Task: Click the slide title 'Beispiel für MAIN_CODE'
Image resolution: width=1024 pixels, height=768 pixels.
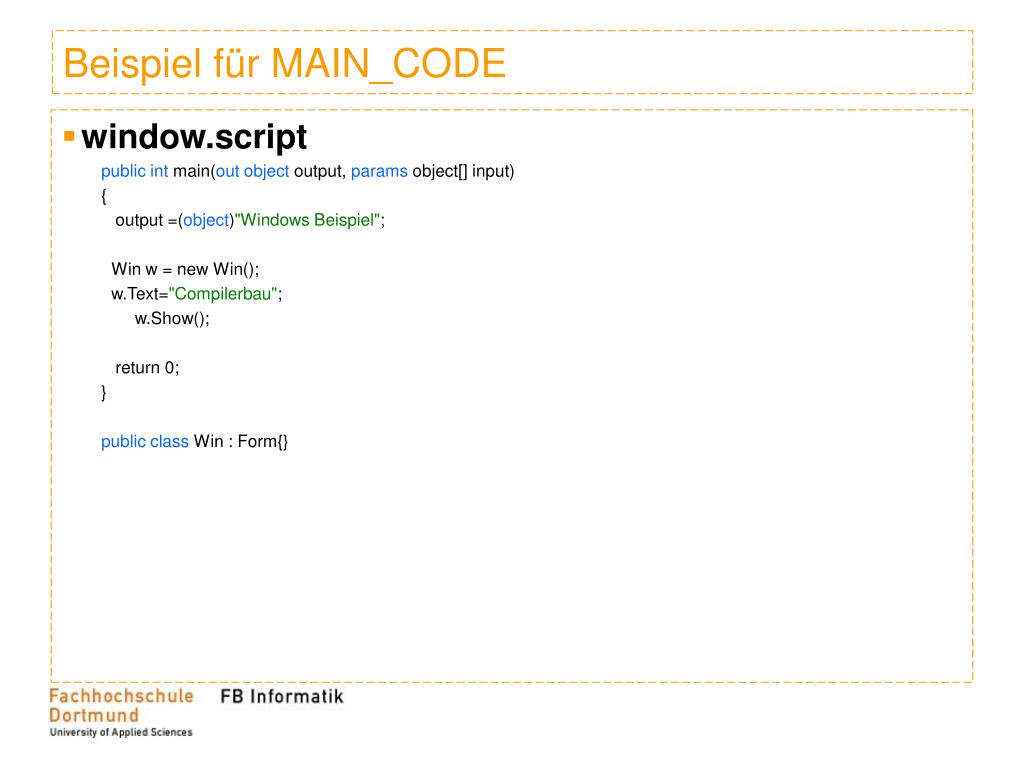Action: click(284, 64)
